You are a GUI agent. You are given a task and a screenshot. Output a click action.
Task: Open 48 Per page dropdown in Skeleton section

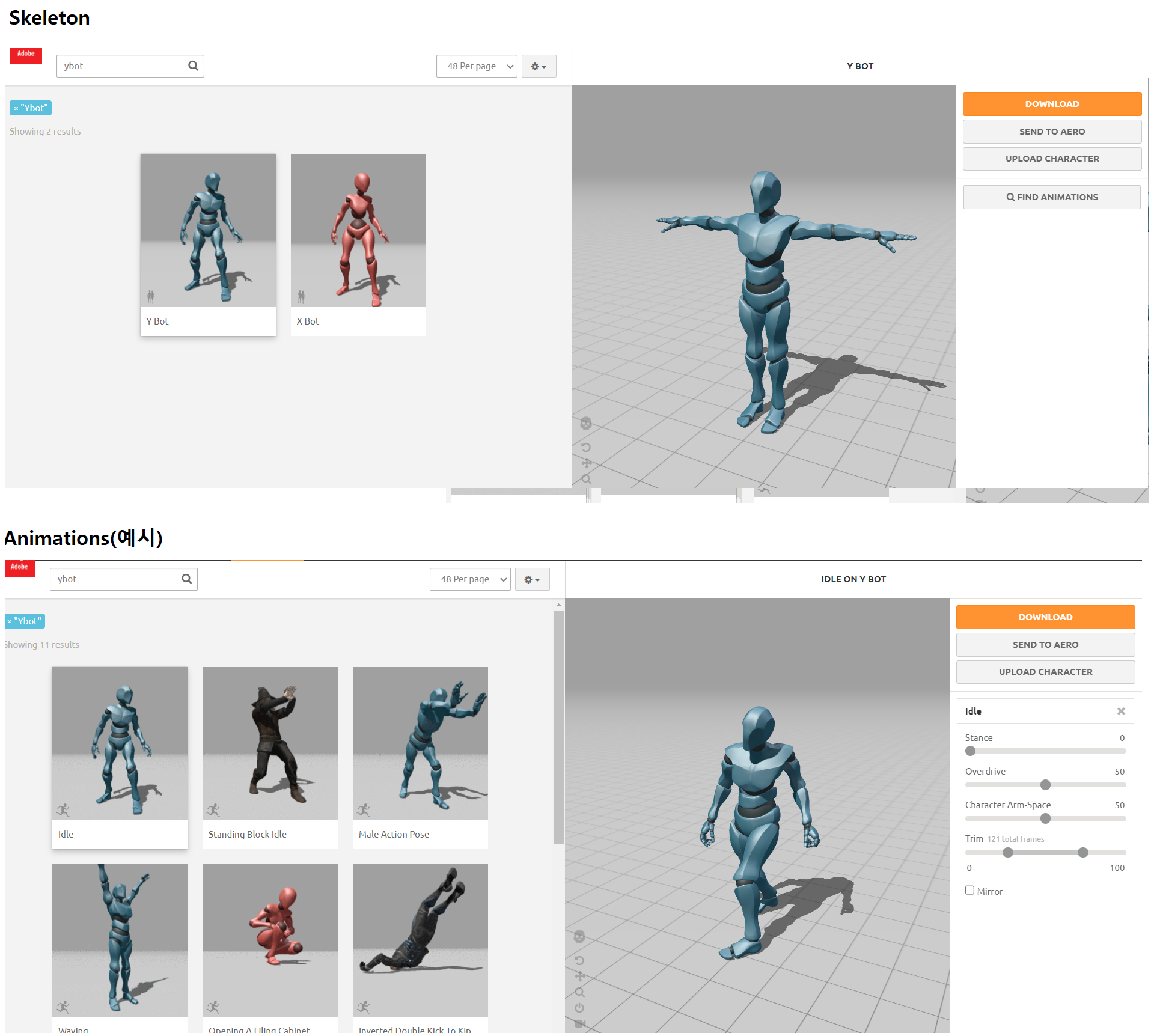[477, 66]
